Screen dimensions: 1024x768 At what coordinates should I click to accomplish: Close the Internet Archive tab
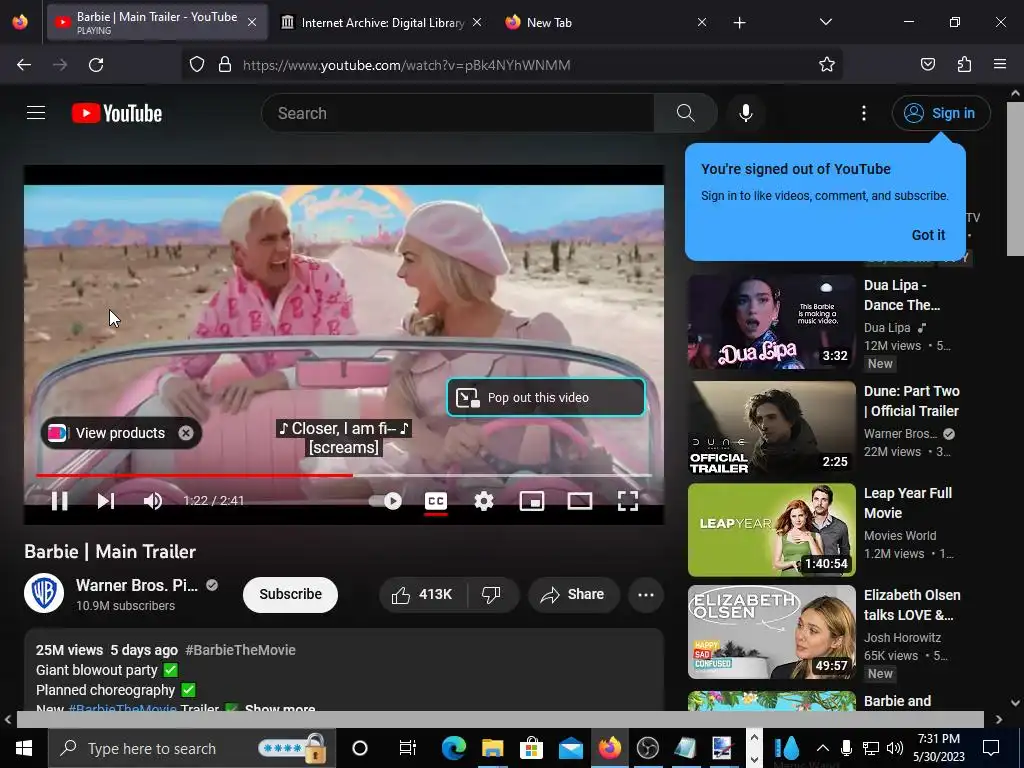(x=477, y=22)
